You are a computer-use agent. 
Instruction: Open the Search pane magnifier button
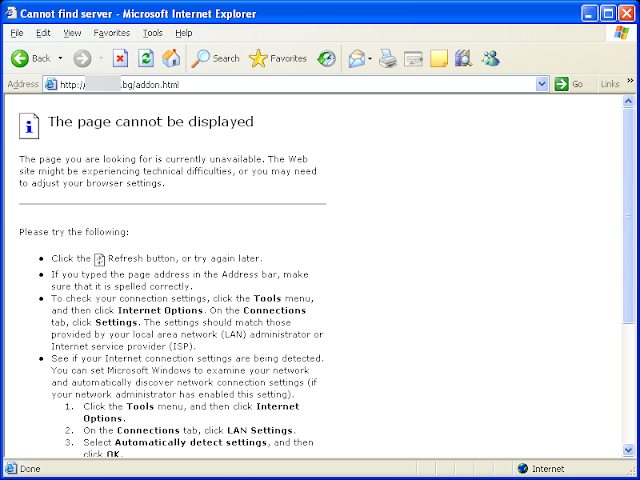click(x=215, y=58)
